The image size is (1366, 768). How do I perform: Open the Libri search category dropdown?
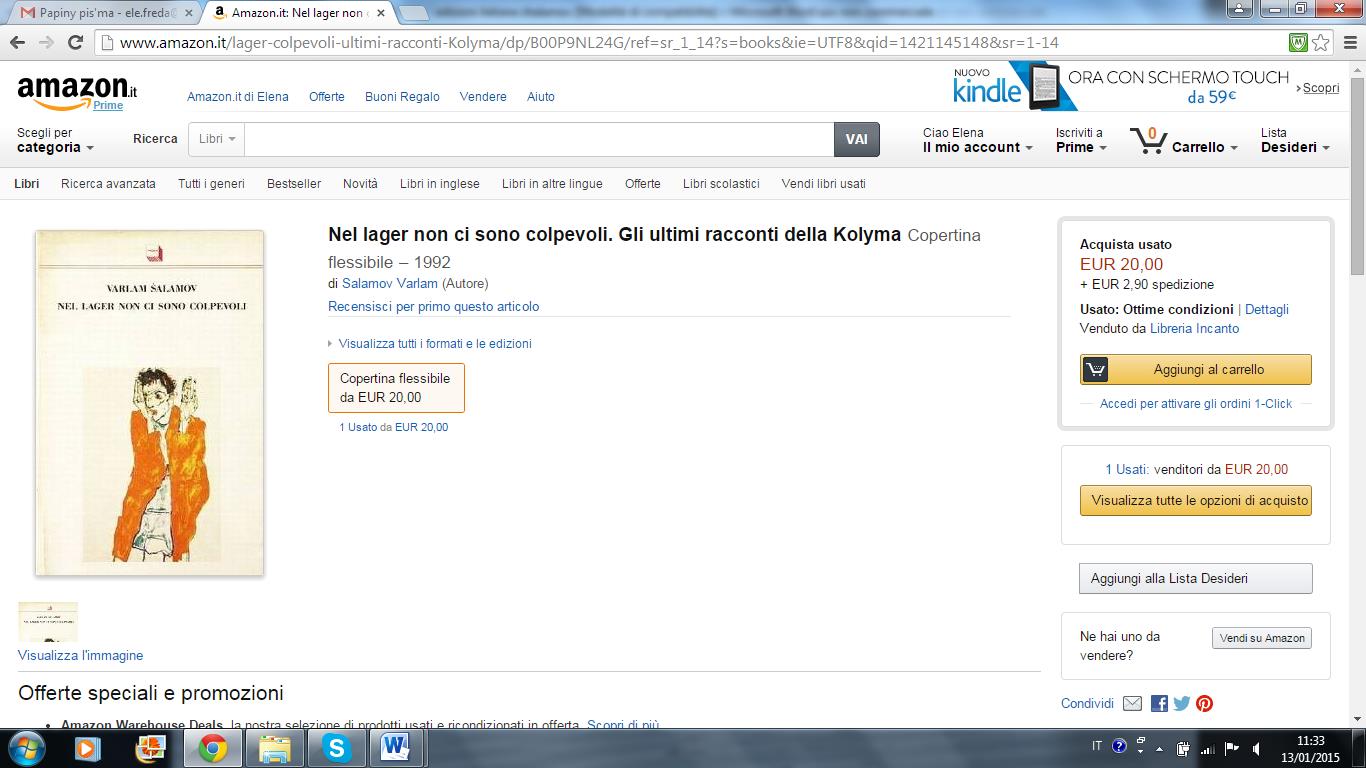coord(216,139)
